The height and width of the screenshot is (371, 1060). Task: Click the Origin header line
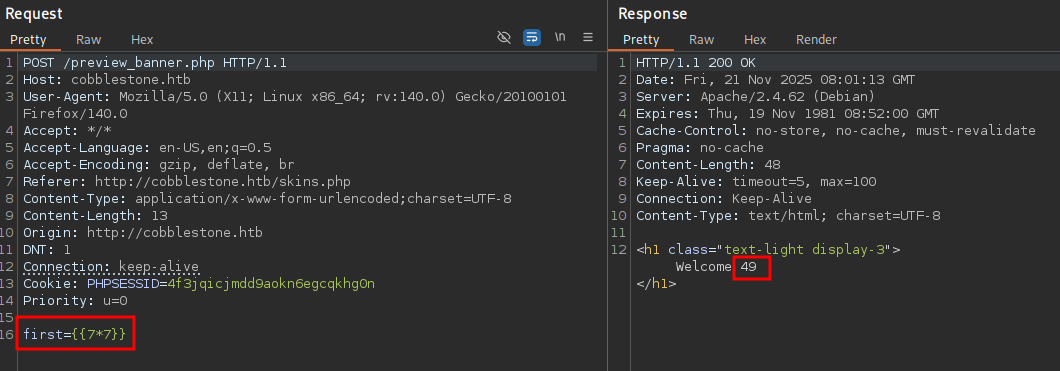pos(143,232)
